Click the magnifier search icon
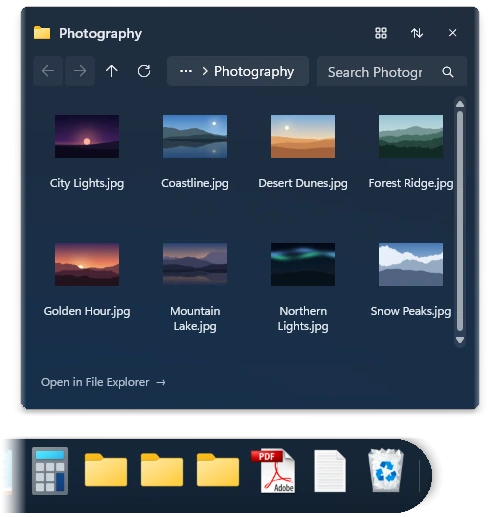This screenshot has height=517, width=491. [x=448, y=72]
